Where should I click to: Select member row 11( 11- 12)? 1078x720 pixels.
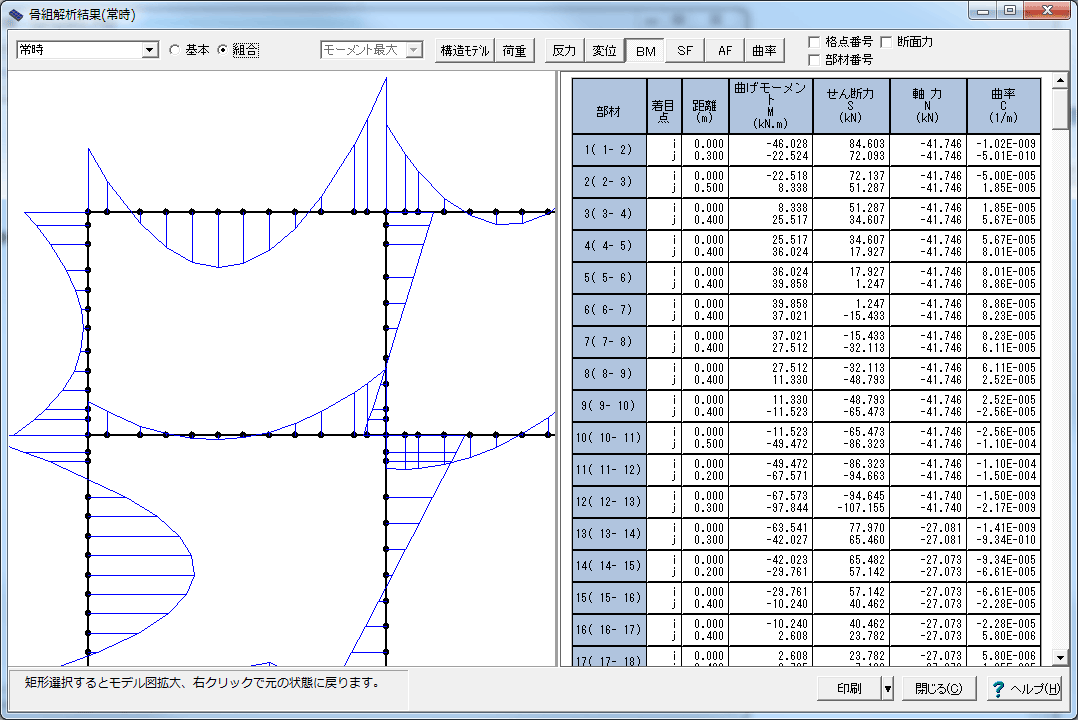609,470
